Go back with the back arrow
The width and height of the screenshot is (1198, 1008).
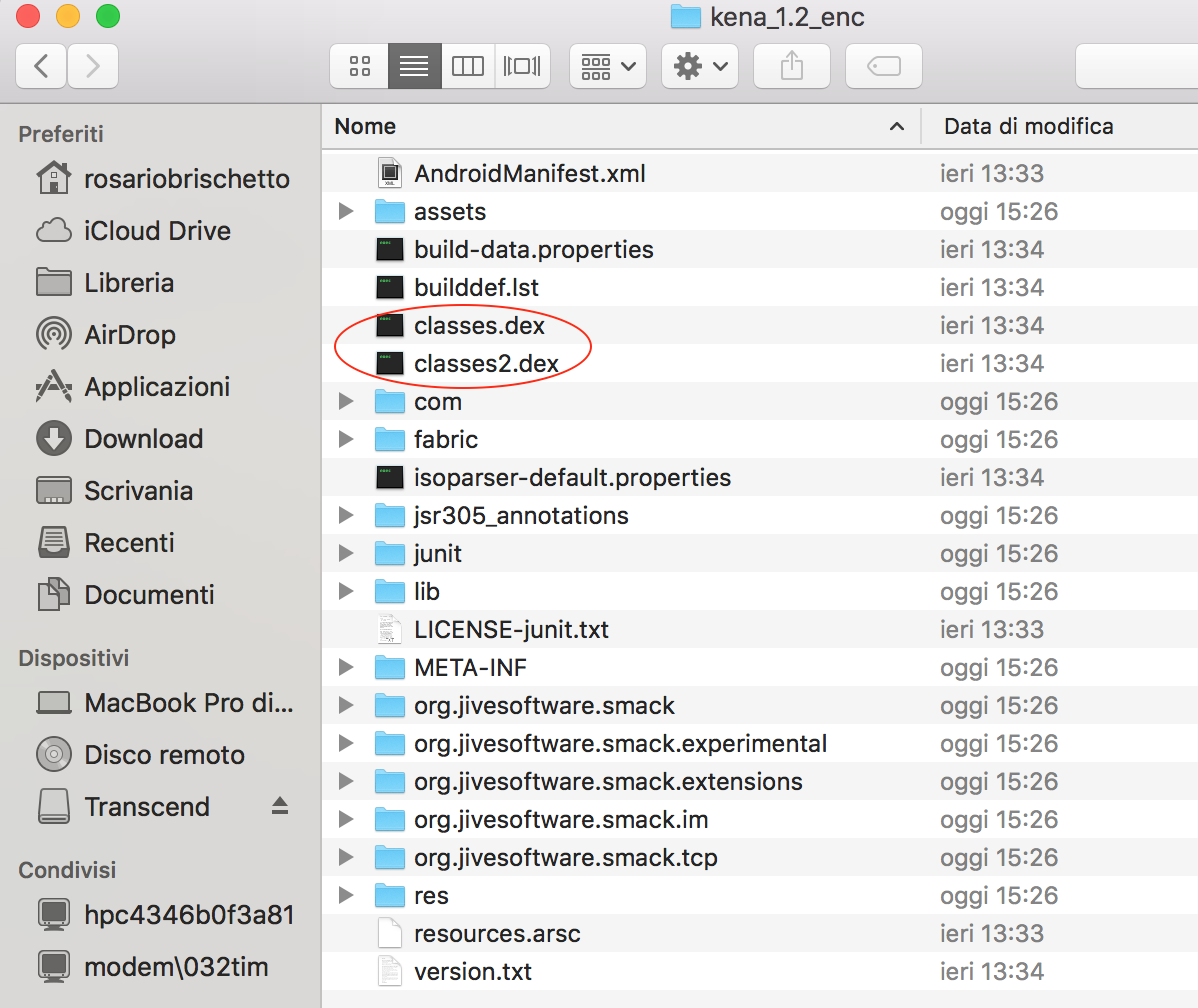coord(42,66)
